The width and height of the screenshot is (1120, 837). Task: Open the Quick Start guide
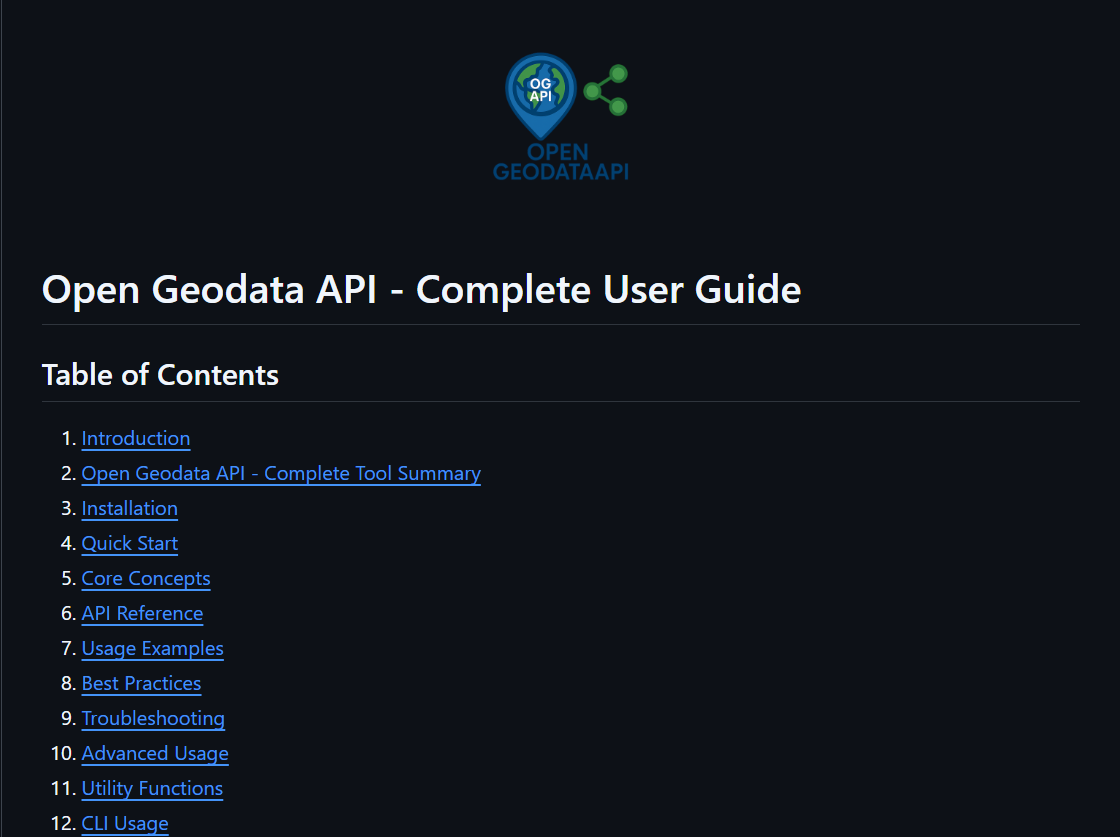point(129,543)
